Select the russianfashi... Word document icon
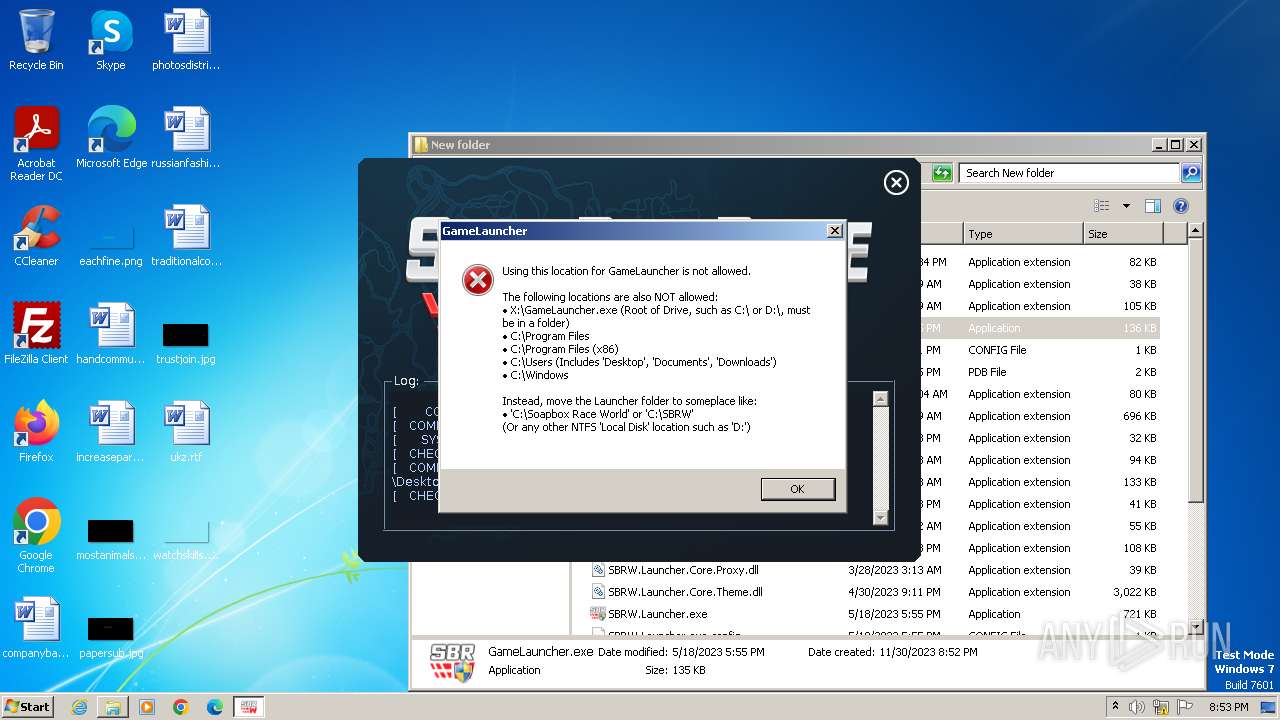1280x720 pixels. click(186, 138)
